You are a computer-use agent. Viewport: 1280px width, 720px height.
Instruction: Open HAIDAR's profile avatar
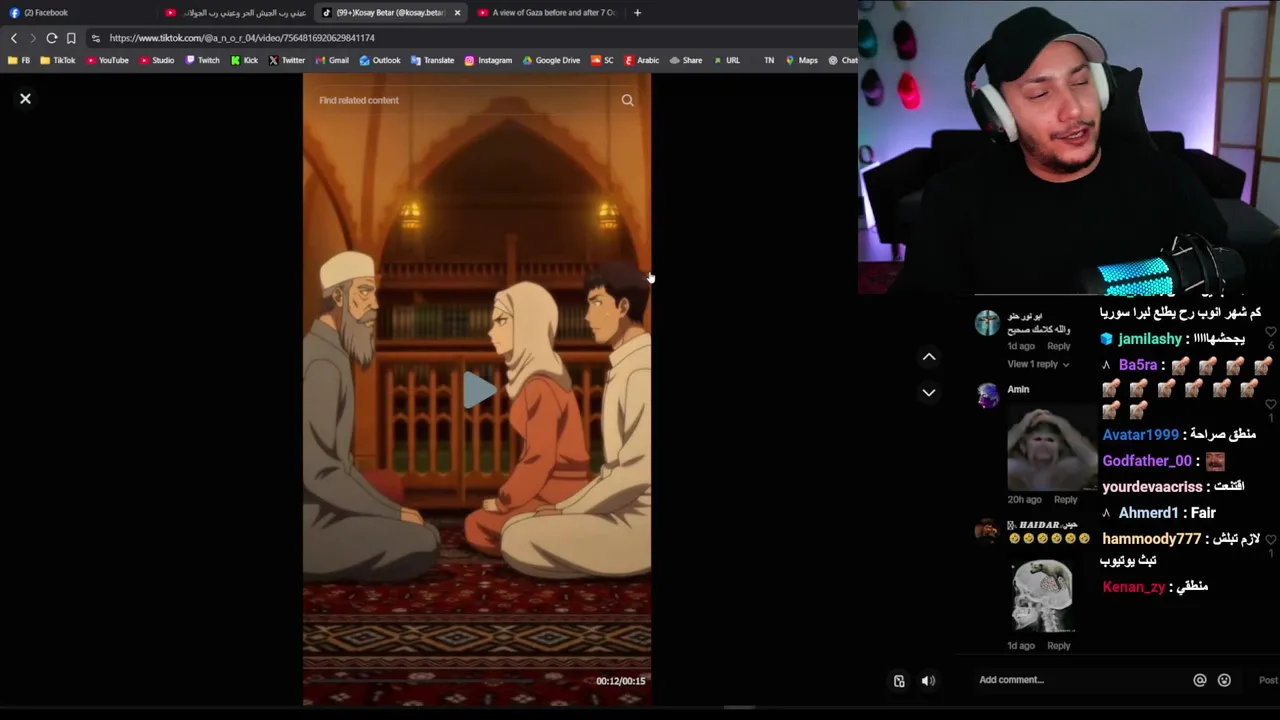coord(987,531)
